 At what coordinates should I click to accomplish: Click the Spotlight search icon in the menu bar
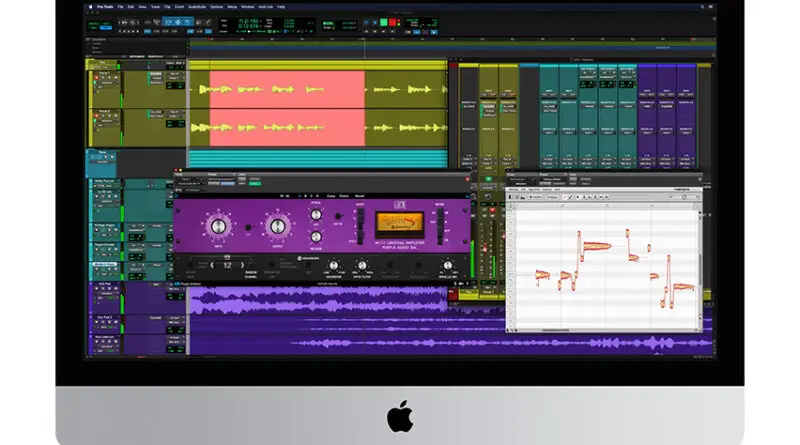(702, 7)
